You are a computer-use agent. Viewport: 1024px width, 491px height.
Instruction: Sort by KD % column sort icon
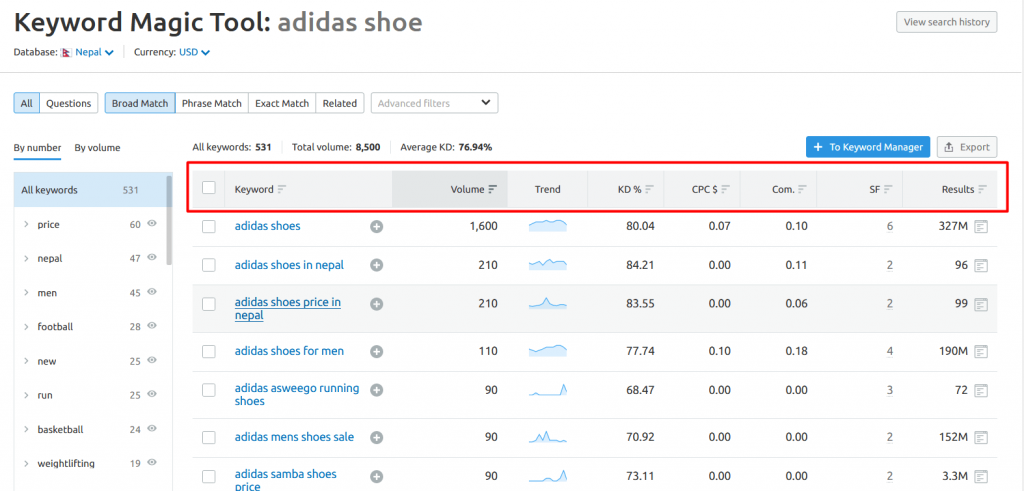pos(650,189)
